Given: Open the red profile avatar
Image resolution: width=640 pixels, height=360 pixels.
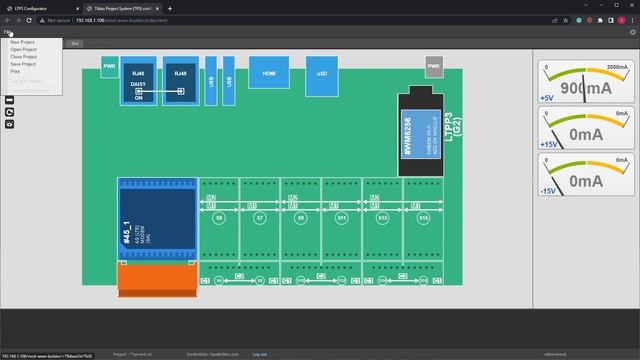Looking at the screenshot, I should [622, 20].
